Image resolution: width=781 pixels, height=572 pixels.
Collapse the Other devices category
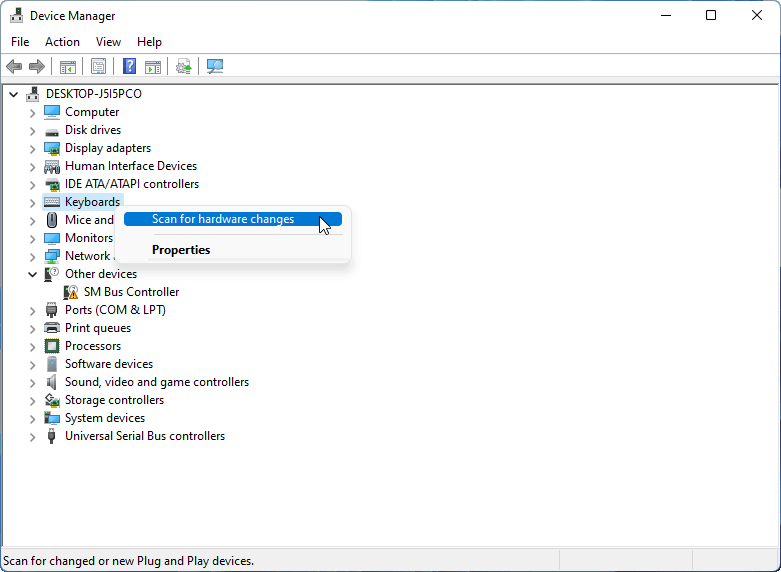[x=32, y=274]
